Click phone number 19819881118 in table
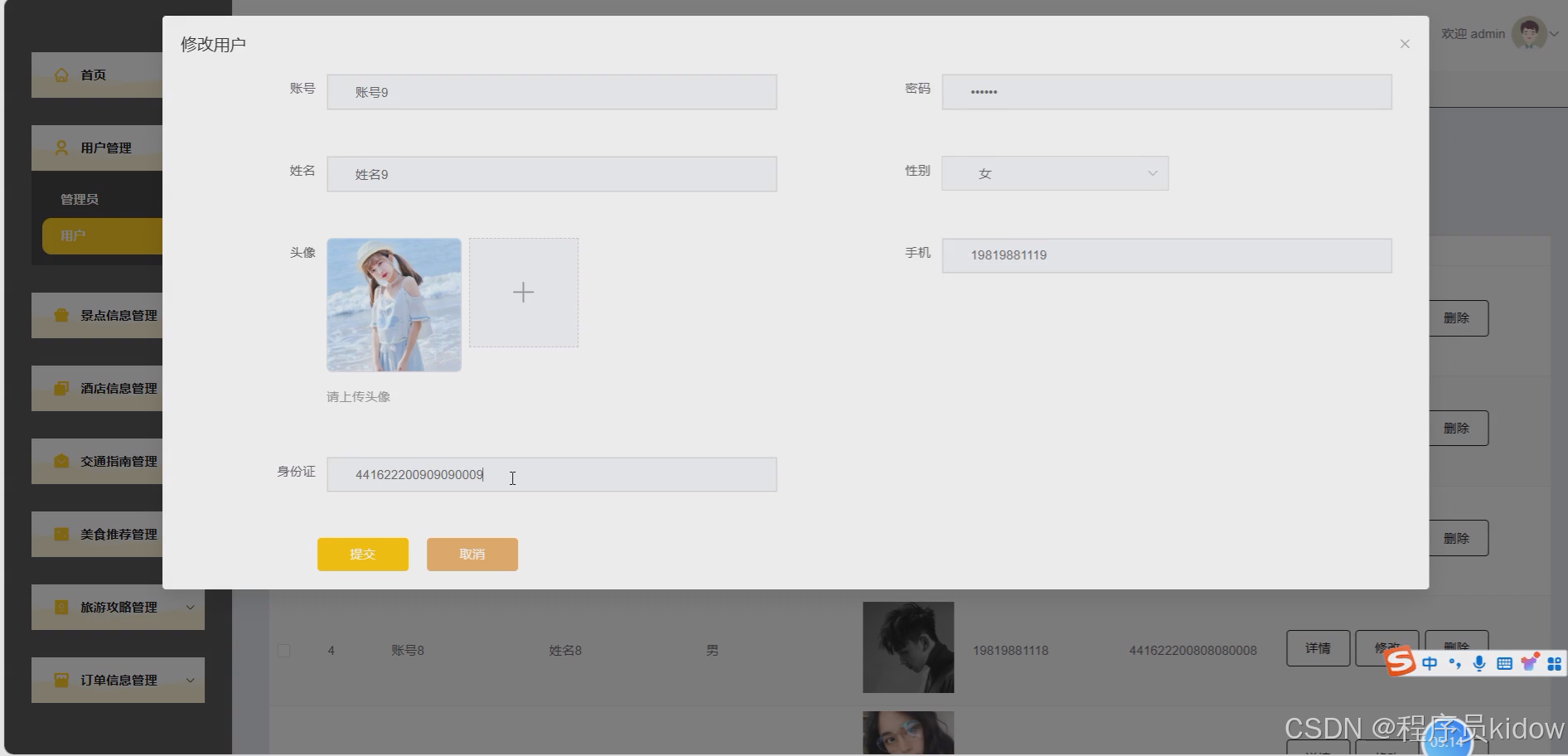 (1010, 651)
